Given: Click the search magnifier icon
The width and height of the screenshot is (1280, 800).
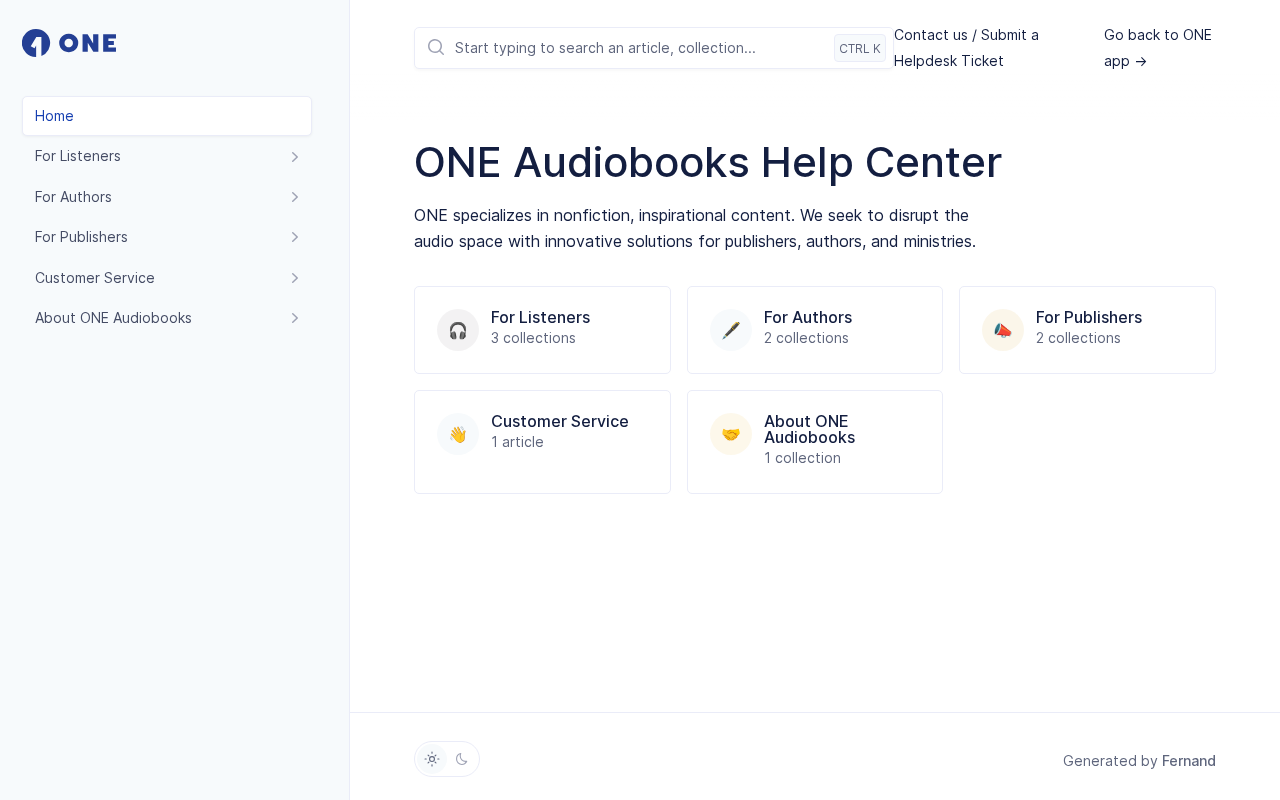Looking at the screenshot, I should (x=436, y=47).
